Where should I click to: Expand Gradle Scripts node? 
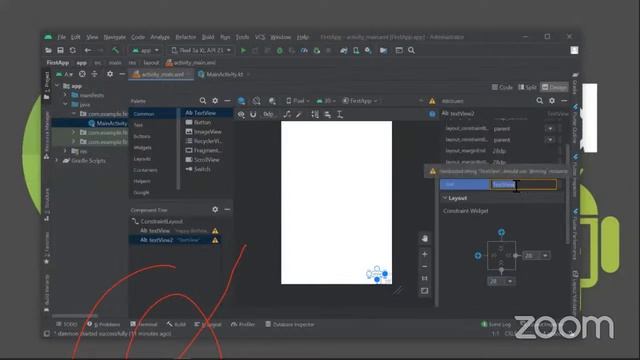pos(57,161)
